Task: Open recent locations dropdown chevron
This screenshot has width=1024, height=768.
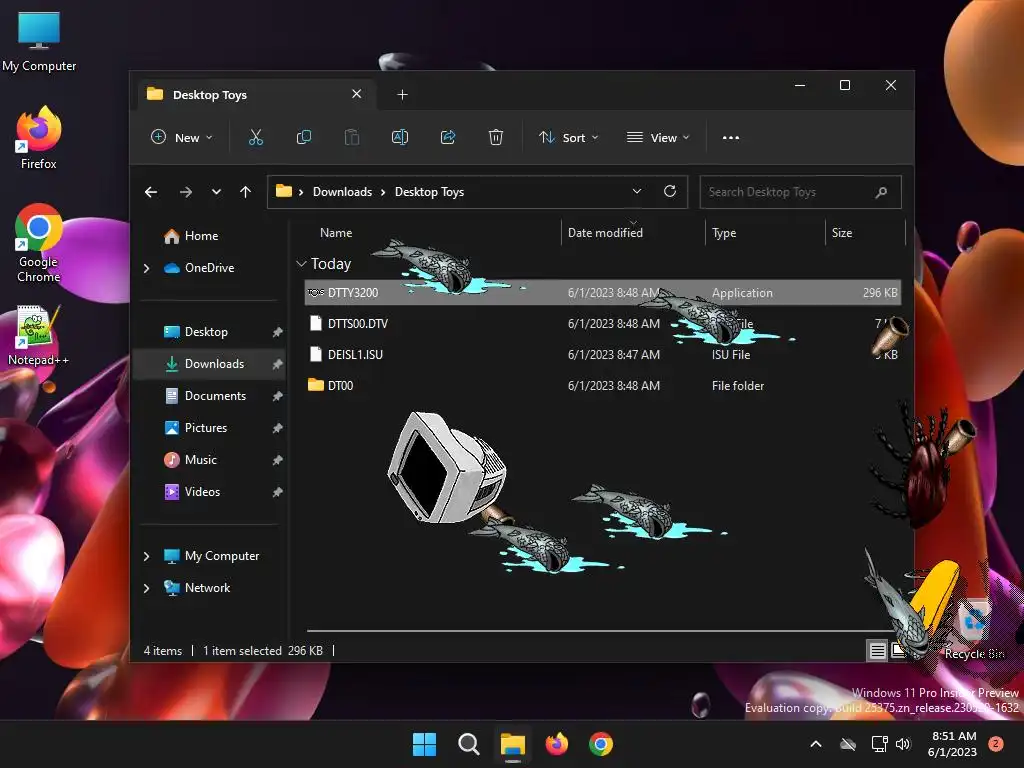Action: (216, 192)
